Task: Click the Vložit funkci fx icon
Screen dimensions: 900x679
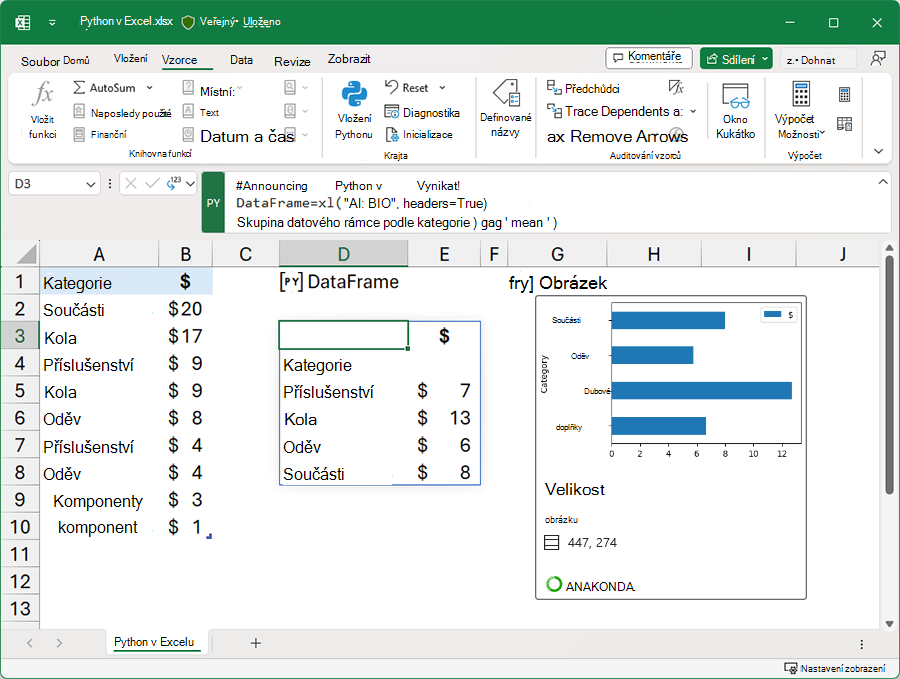Action: (43, 94)
